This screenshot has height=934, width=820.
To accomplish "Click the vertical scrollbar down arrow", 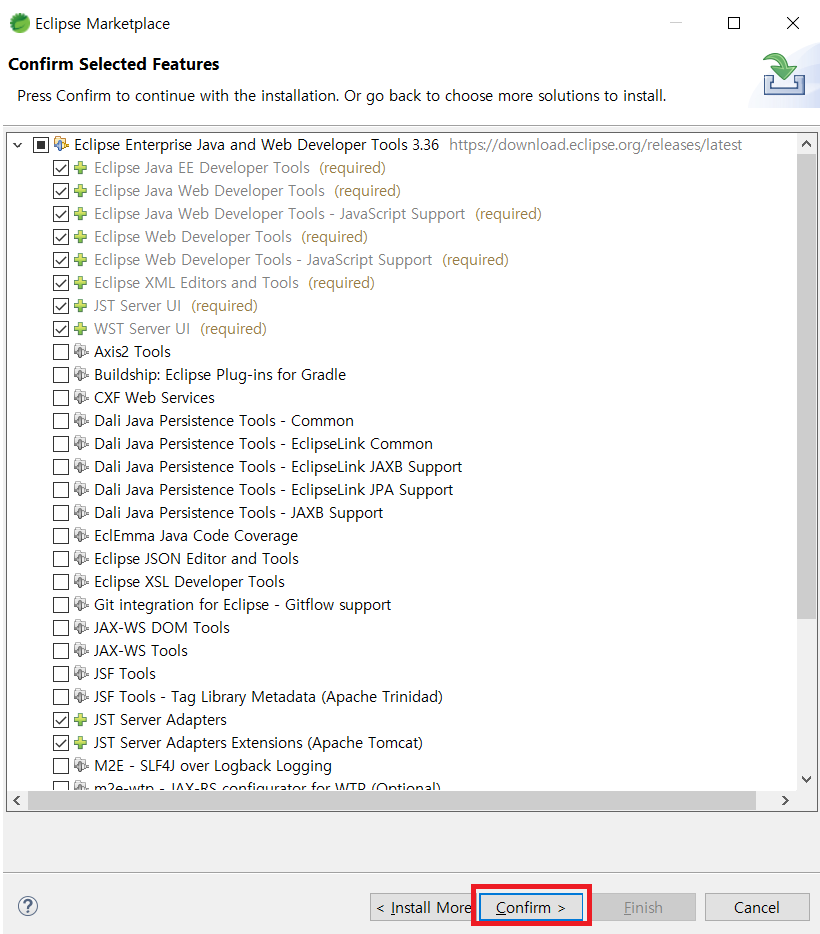I will pos(806,779).
